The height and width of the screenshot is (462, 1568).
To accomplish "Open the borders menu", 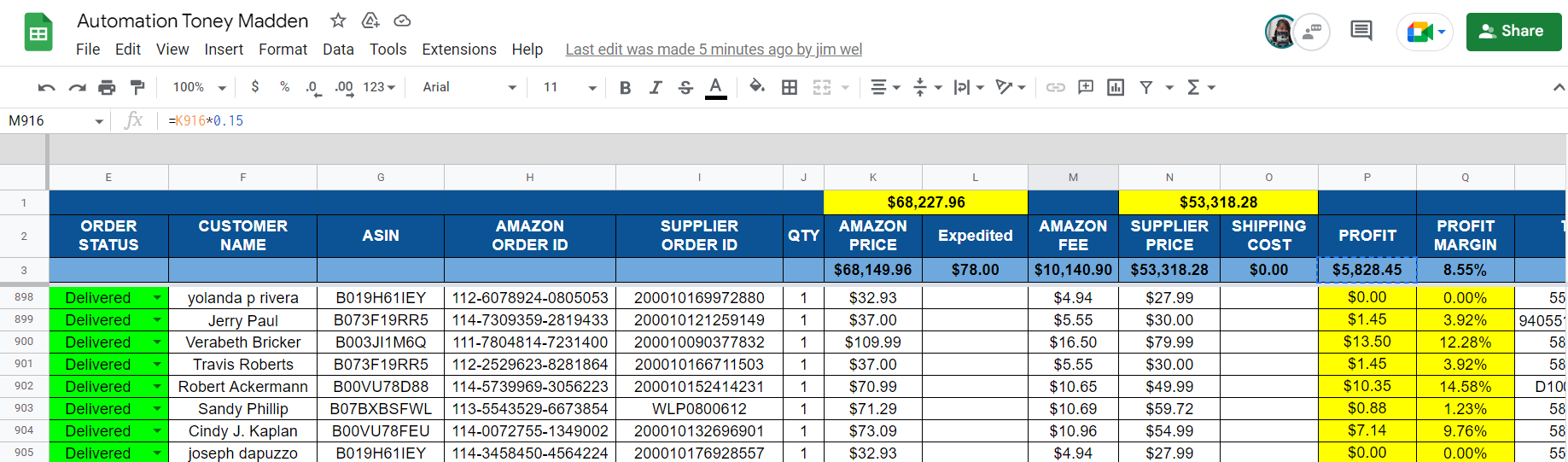I will click(790, 87).
